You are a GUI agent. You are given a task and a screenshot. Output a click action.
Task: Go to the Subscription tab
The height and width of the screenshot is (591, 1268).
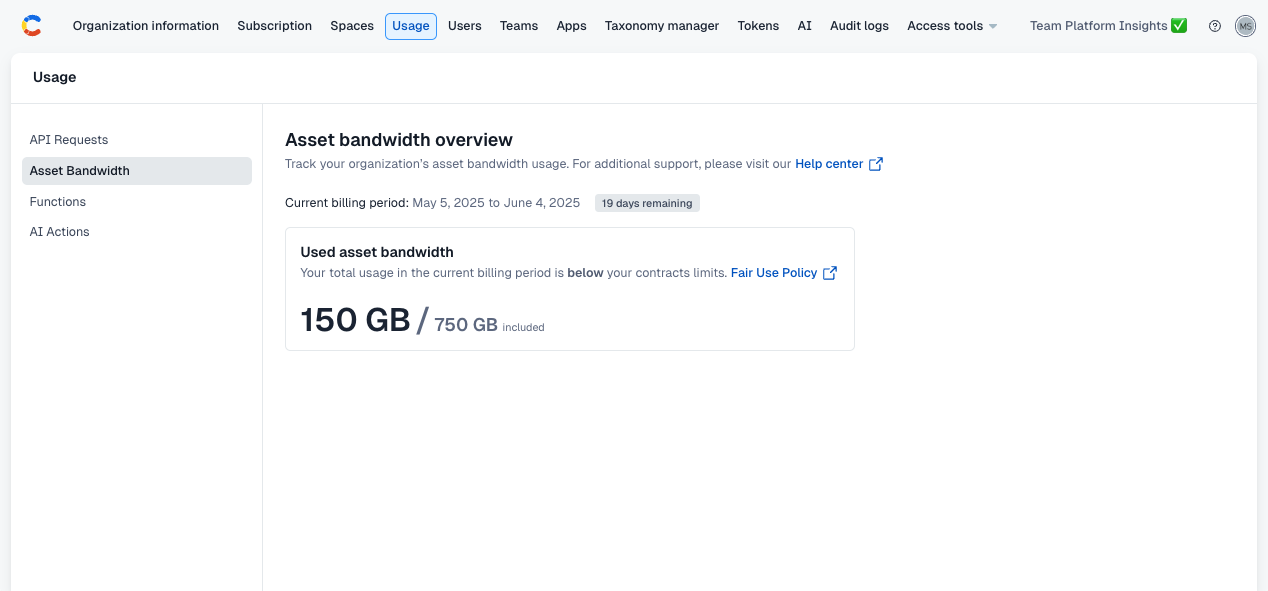pyautogui.click(x=275, y=26)
